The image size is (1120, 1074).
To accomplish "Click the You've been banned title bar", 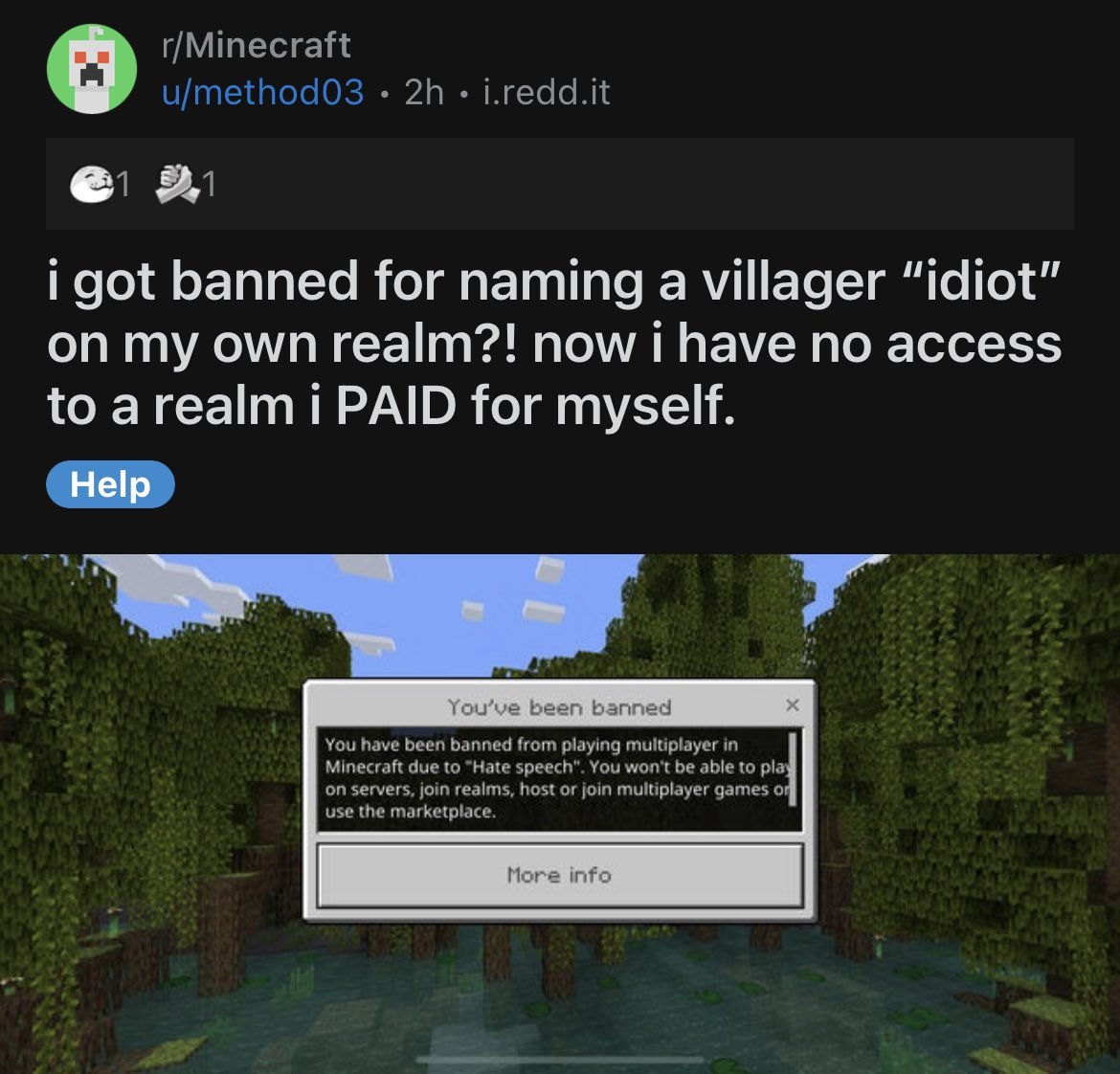I will [559, 706].
